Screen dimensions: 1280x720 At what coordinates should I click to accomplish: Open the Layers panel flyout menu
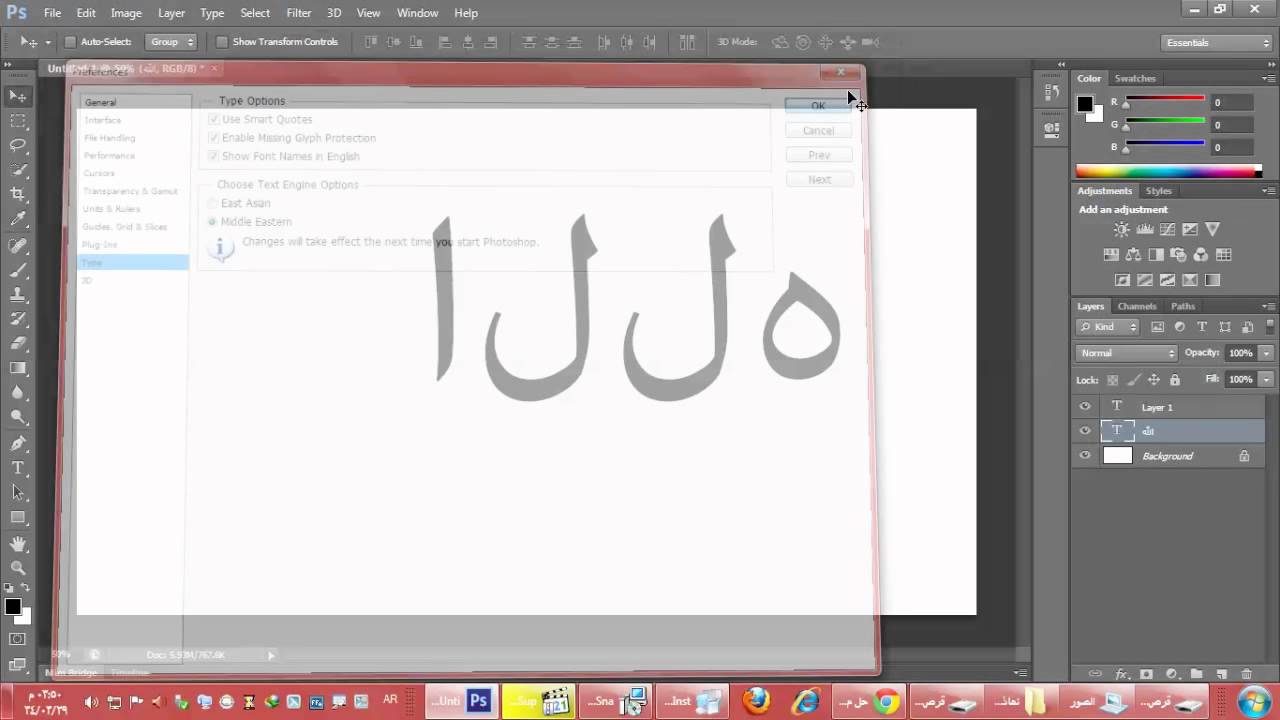(1267, 306)
